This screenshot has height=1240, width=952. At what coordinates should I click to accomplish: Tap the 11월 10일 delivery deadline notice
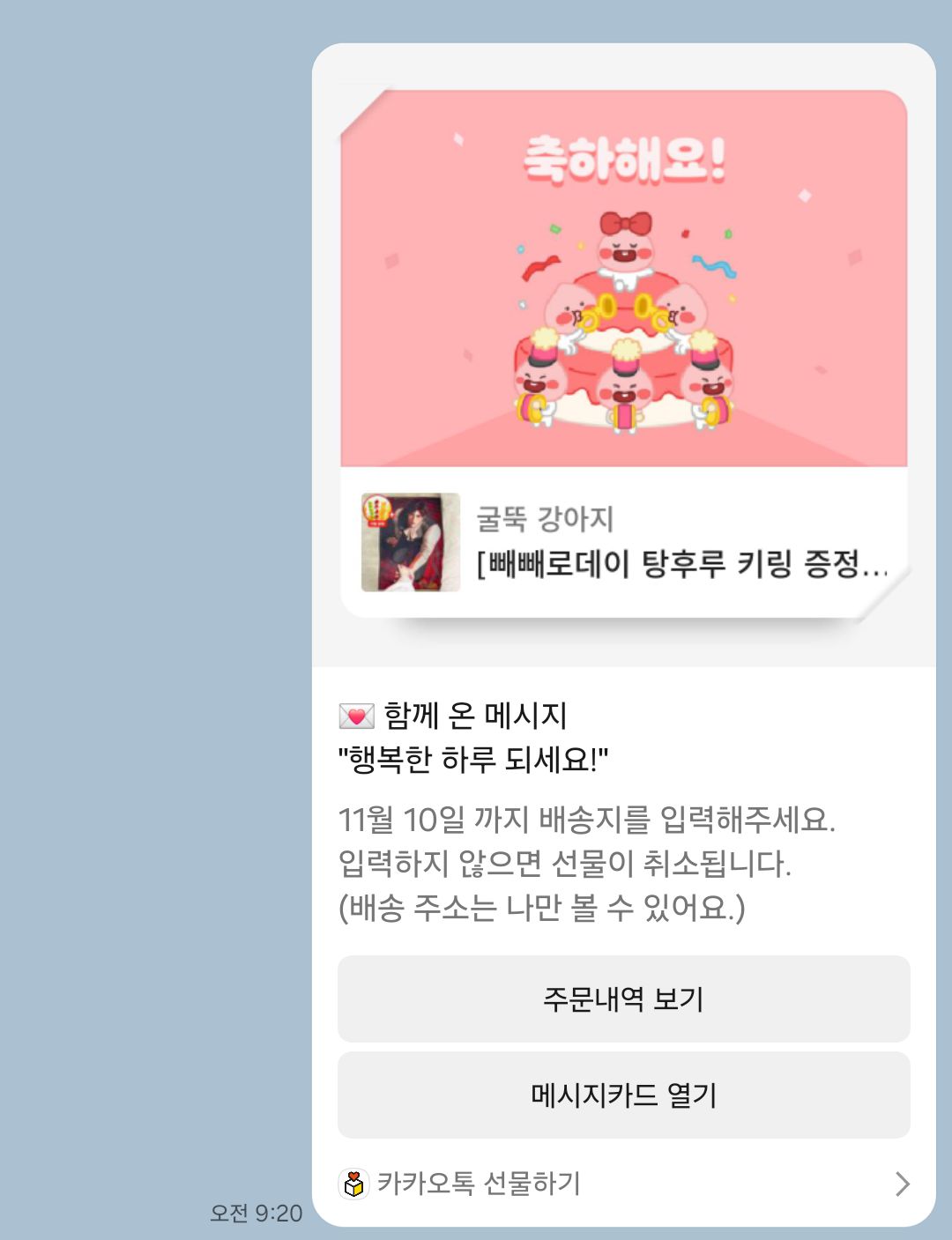pyautogui.click(x=587, y=820)
